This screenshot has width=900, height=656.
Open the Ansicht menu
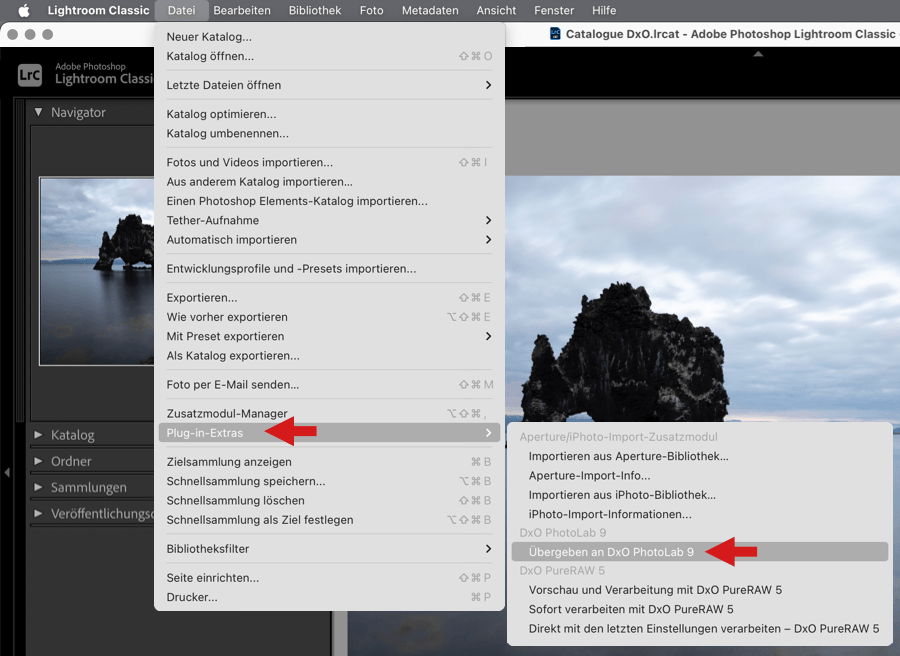coord(496,10)
